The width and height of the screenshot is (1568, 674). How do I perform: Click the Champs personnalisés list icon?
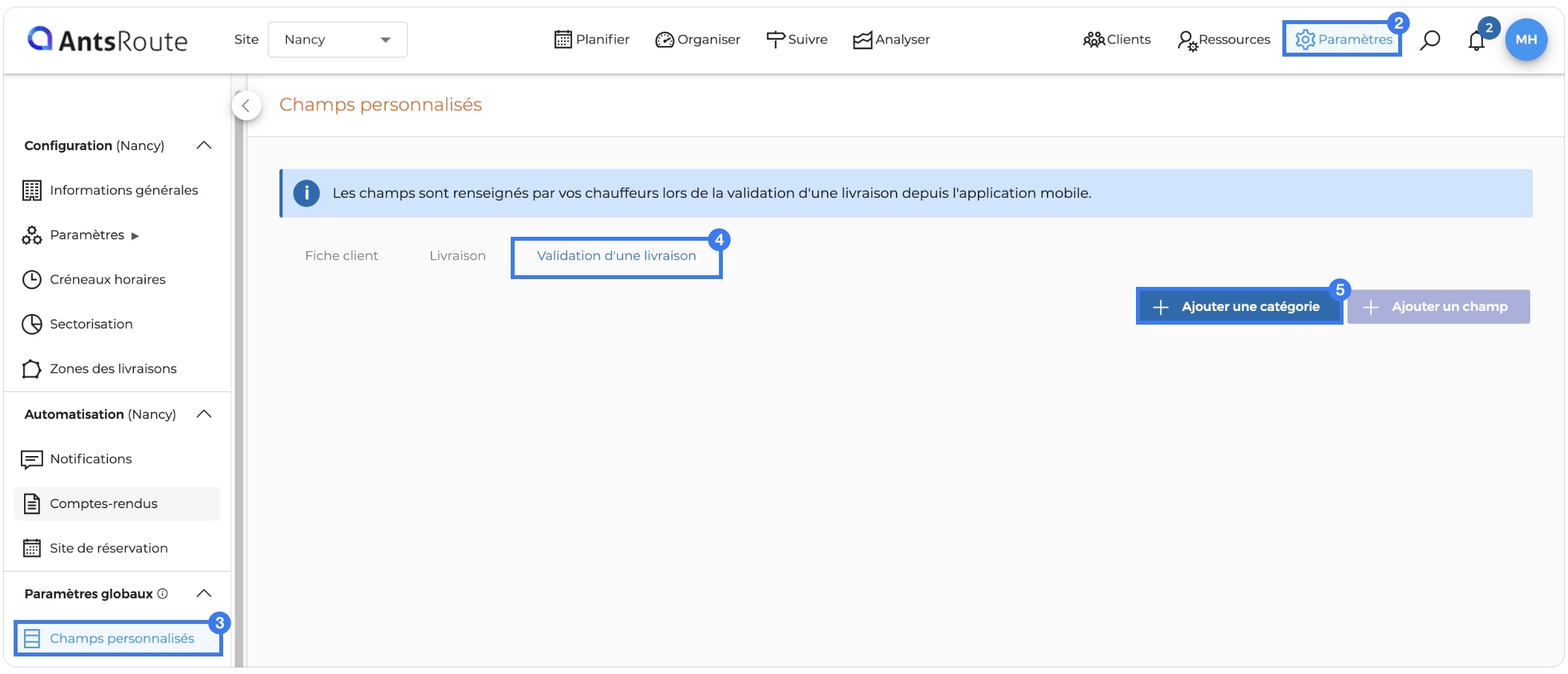(32, 638)
